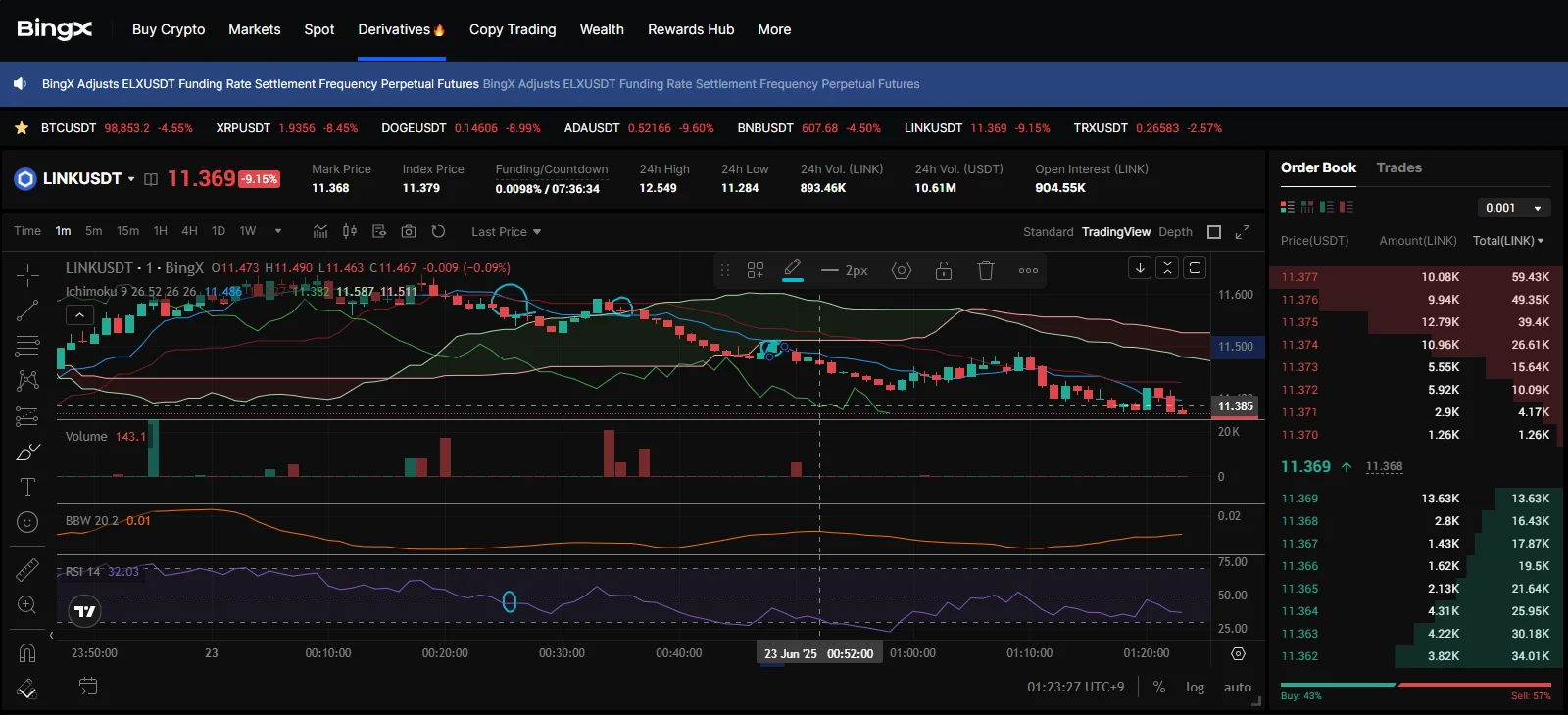Select the trend line drawing tool
The width and height of the screenshot is (1568, 715).
27,310
